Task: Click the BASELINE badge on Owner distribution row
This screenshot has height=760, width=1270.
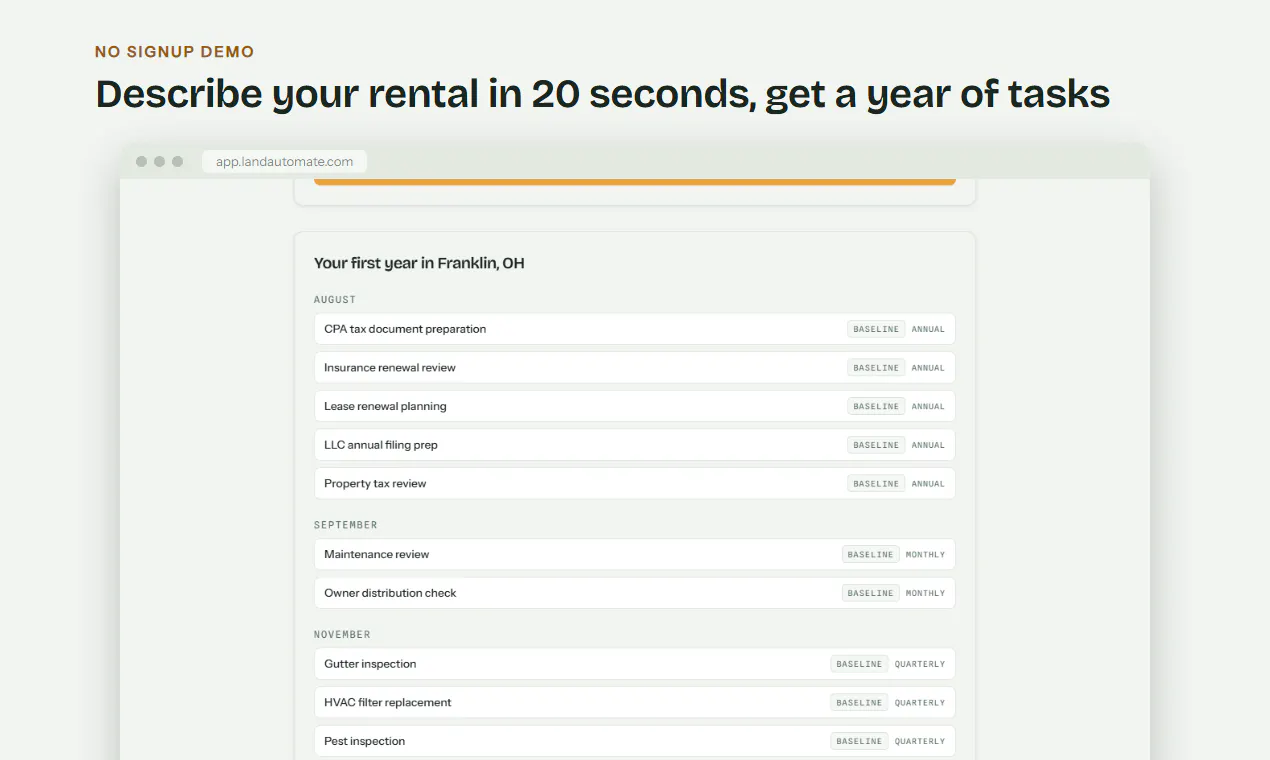Action: (870, 593)
